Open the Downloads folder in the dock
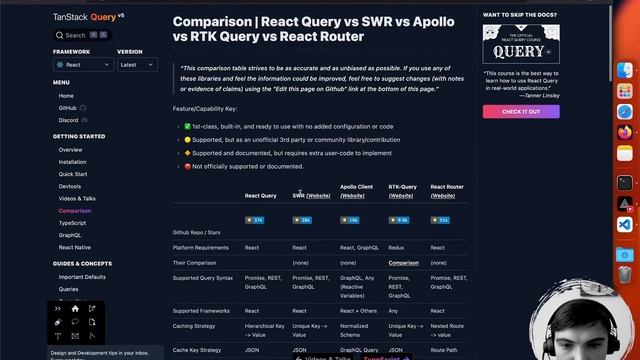Image resolution: width=640 pixels, height=360 pixels. 624,255
